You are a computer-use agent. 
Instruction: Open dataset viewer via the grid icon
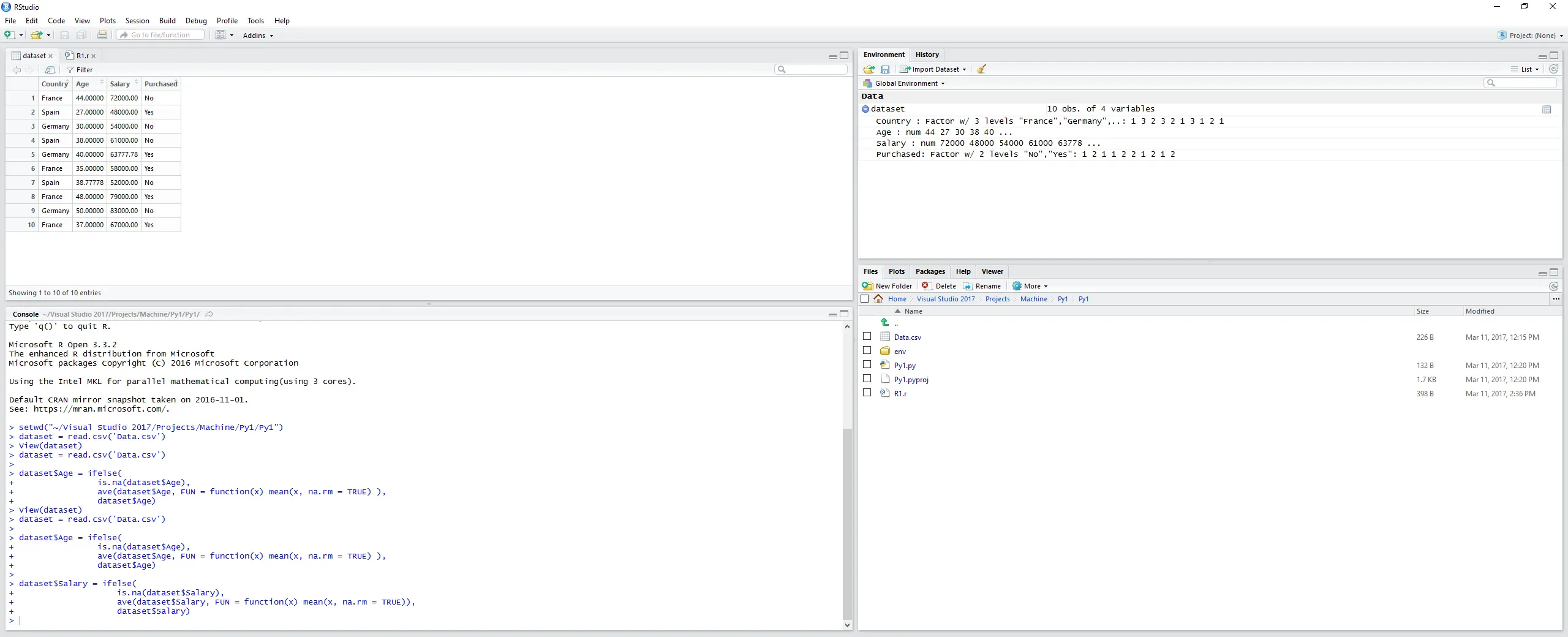click(1547, 110)
